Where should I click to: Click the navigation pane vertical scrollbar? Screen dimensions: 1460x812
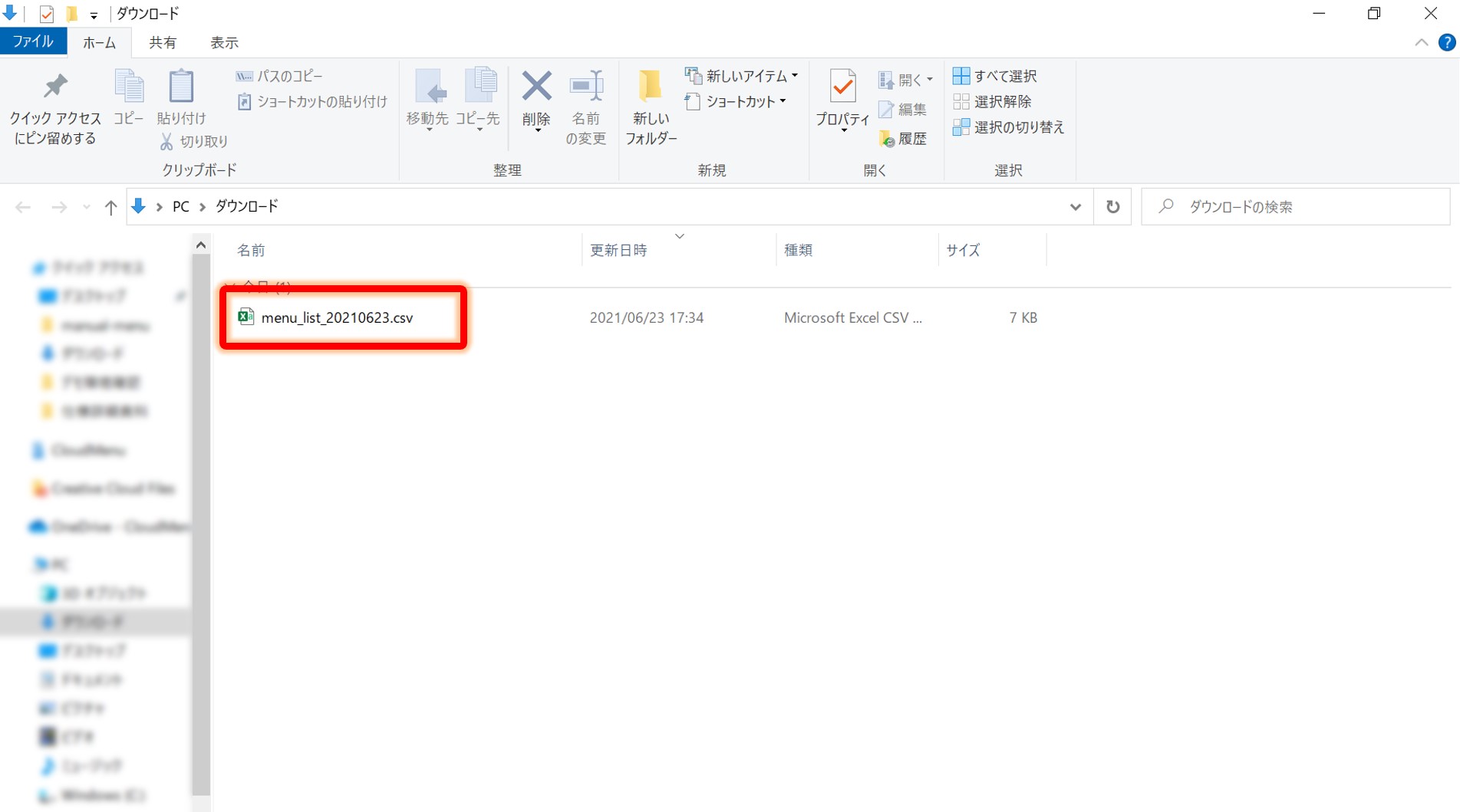(x=201, y=525)
